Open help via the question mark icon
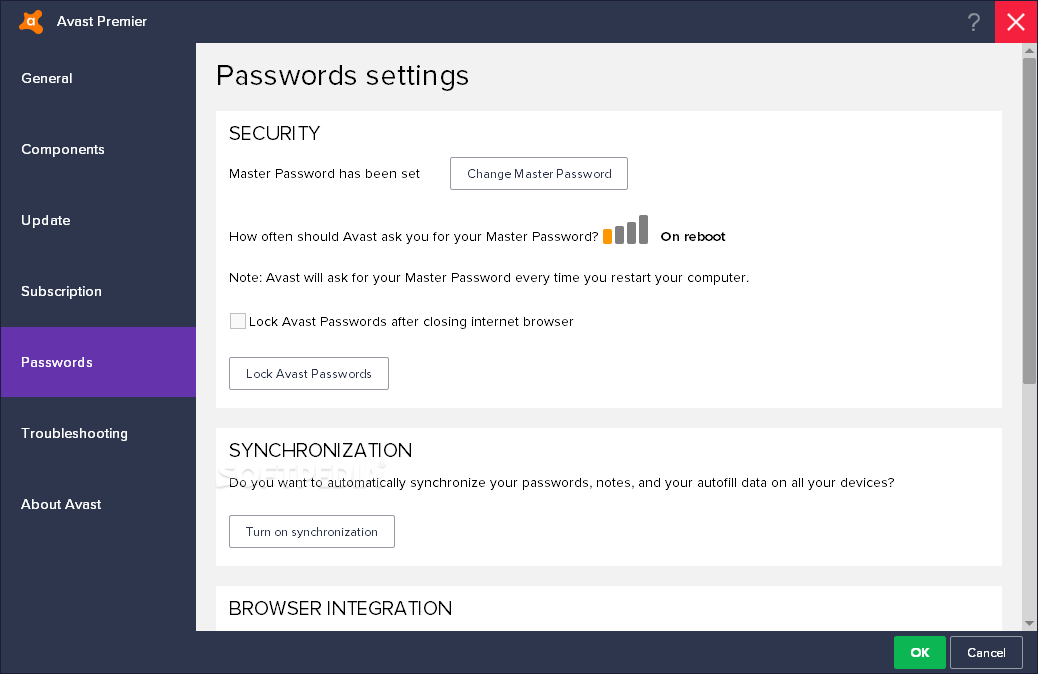The width and height of the screenshot is (1038, 674). 973,22
